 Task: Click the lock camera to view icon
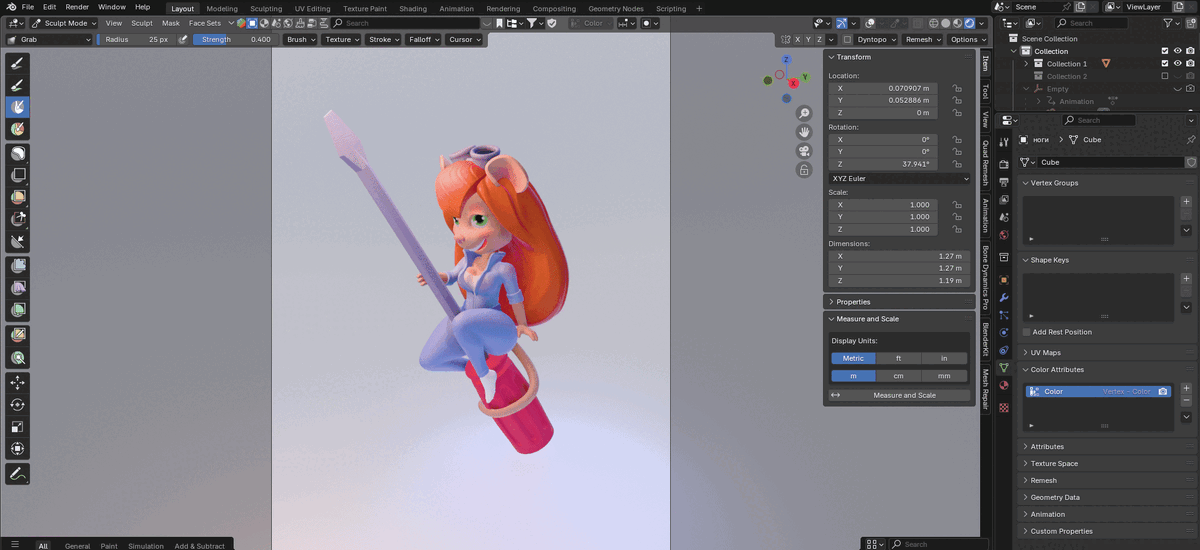point(804,170)
